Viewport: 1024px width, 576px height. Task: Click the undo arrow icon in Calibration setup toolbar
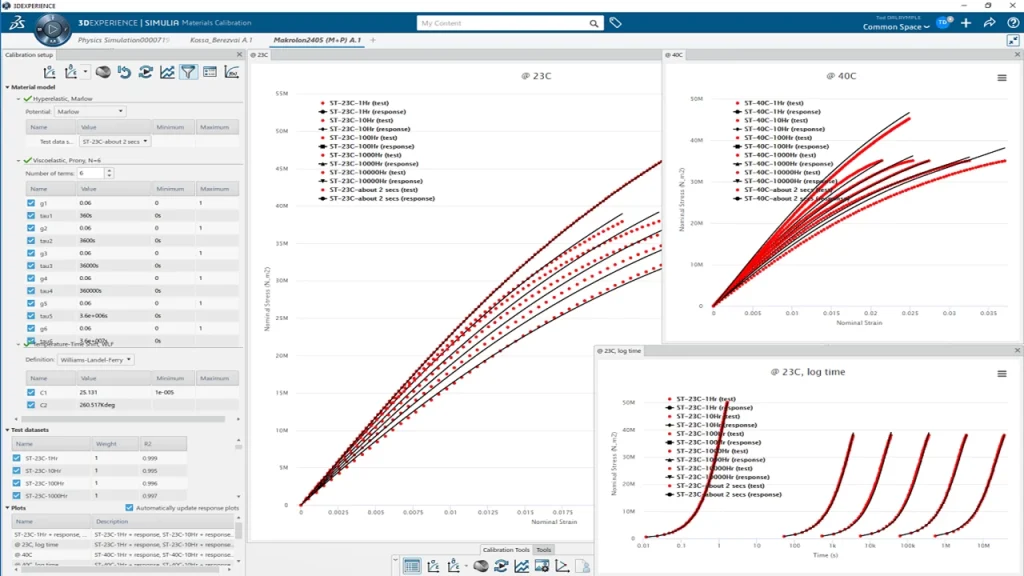[124, 72]
